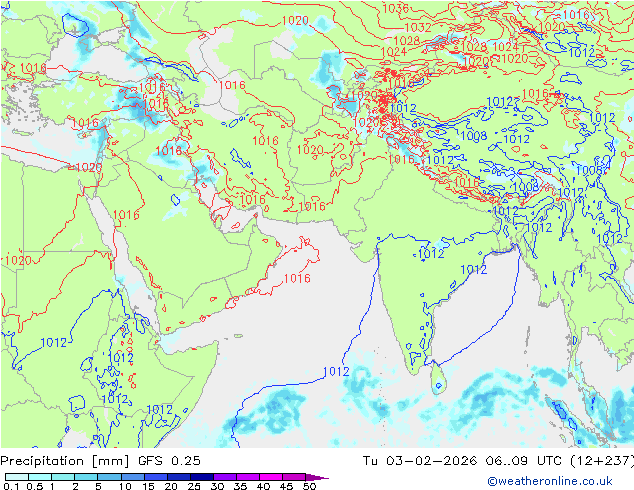The image size is (634, 490).
Task: Click the forecast offset (12+237) text
Action: [x=602, y=461]
